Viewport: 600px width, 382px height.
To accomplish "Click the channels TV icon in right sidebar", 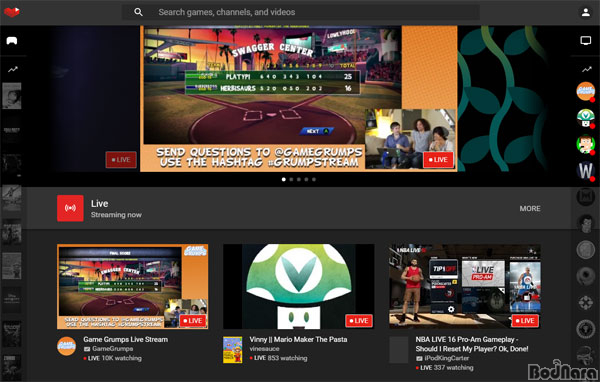I will pos(585,41).
